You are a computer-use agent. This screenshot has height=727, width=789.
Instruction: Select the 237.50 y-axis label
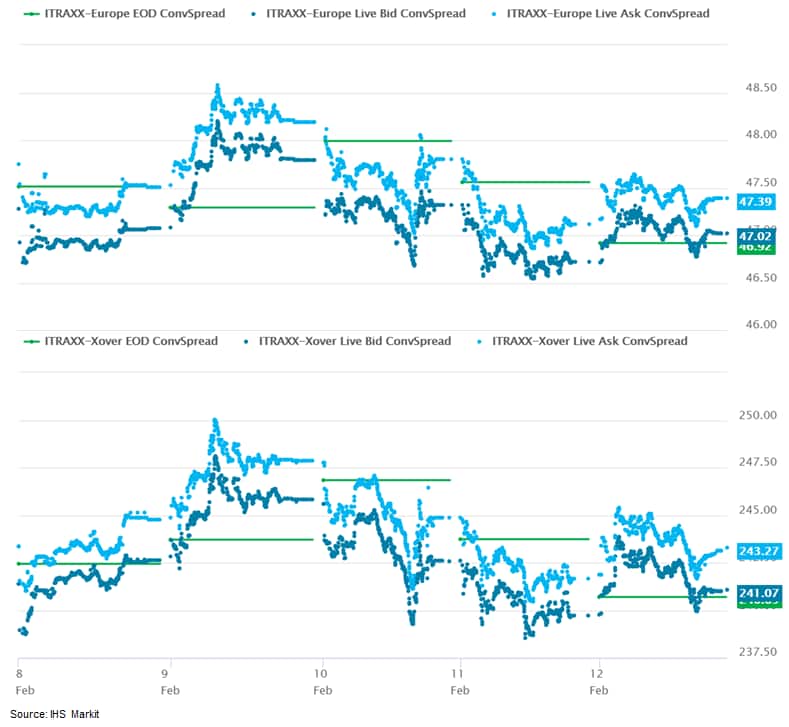pyautogui.click(x=758, y=651)
